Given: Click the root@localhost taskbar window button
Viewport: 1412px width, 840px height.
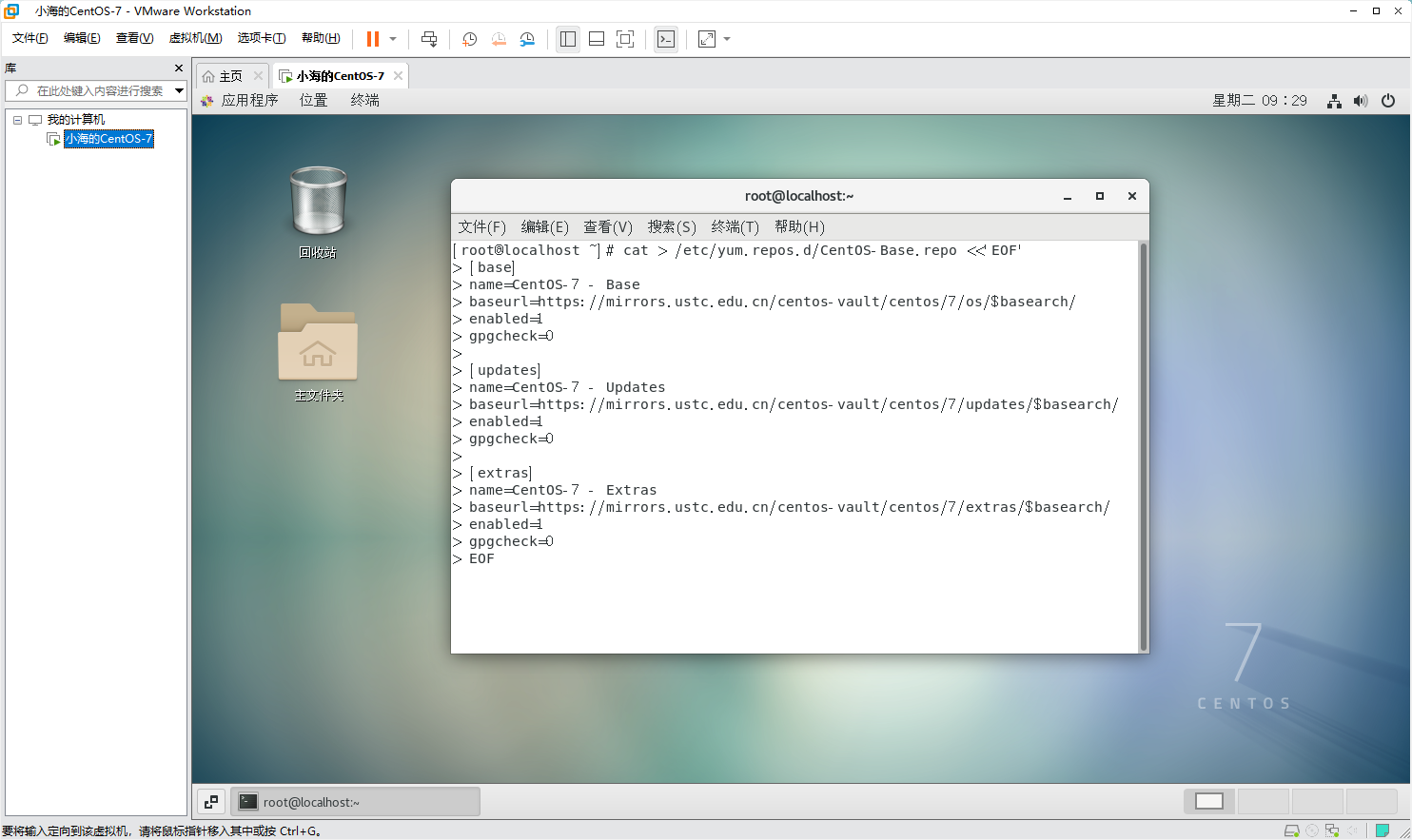Looking at the screenshot, I should pyautogui.click(x=355, y=802).
